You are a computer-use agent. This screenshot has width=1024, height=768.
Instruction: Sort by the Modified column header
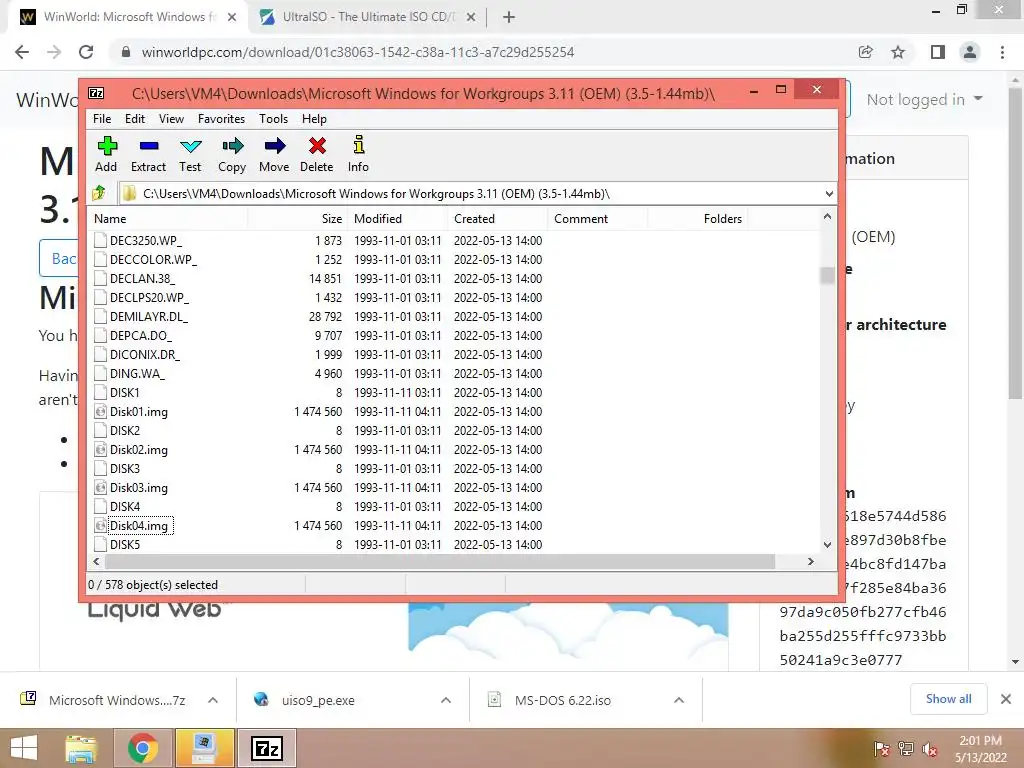coord(397,219)
